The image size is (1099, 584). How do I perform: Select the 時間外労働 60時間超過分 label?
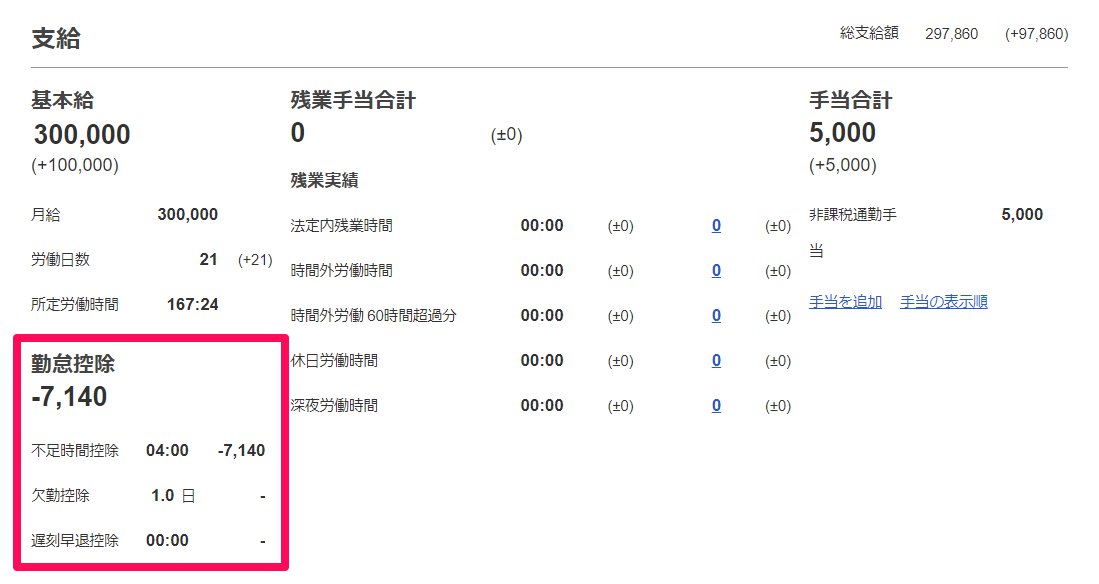pyautogui.click(x=373, y=315)
